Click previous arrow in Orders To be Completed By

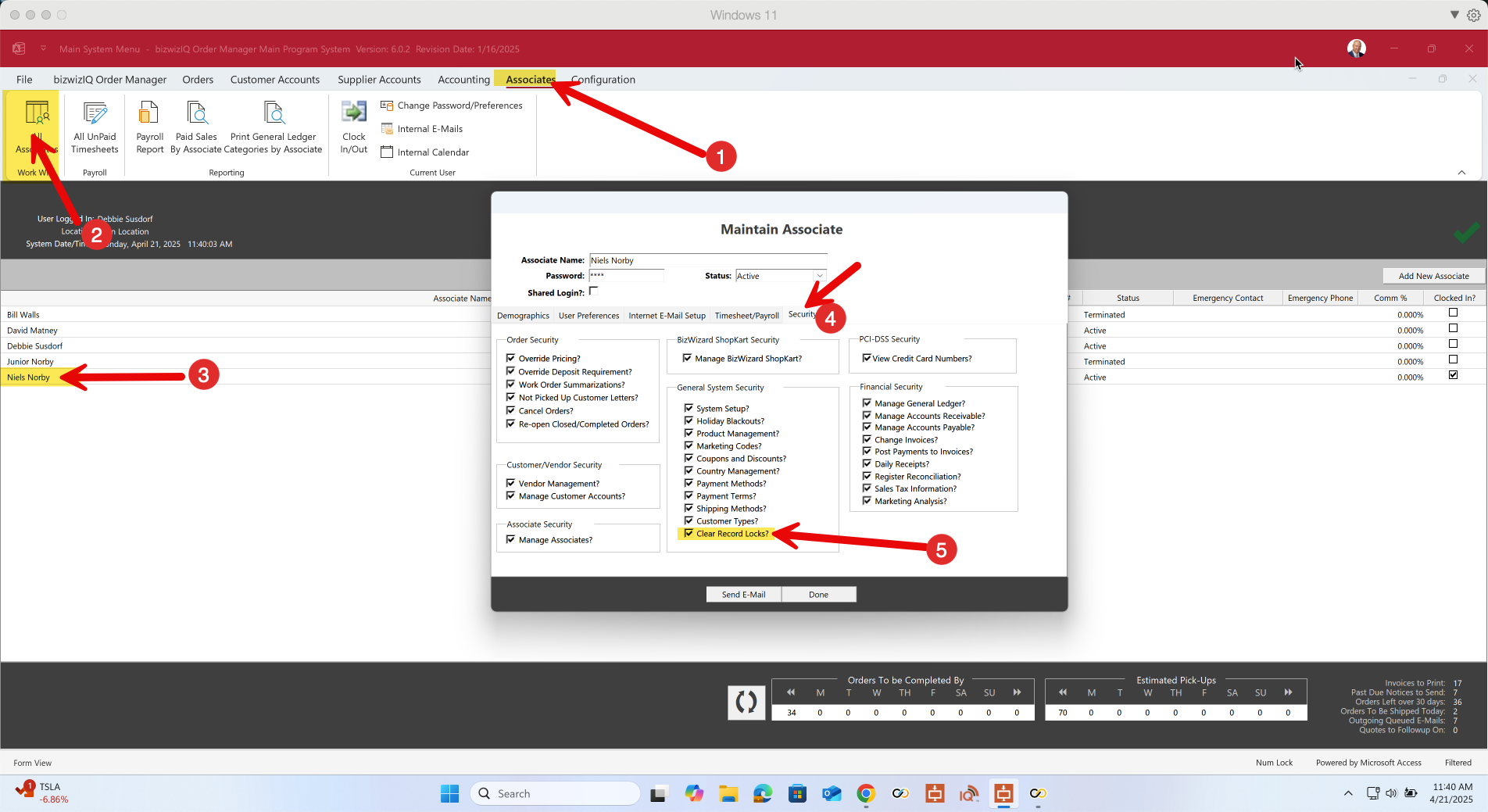[x=791, y=692]
